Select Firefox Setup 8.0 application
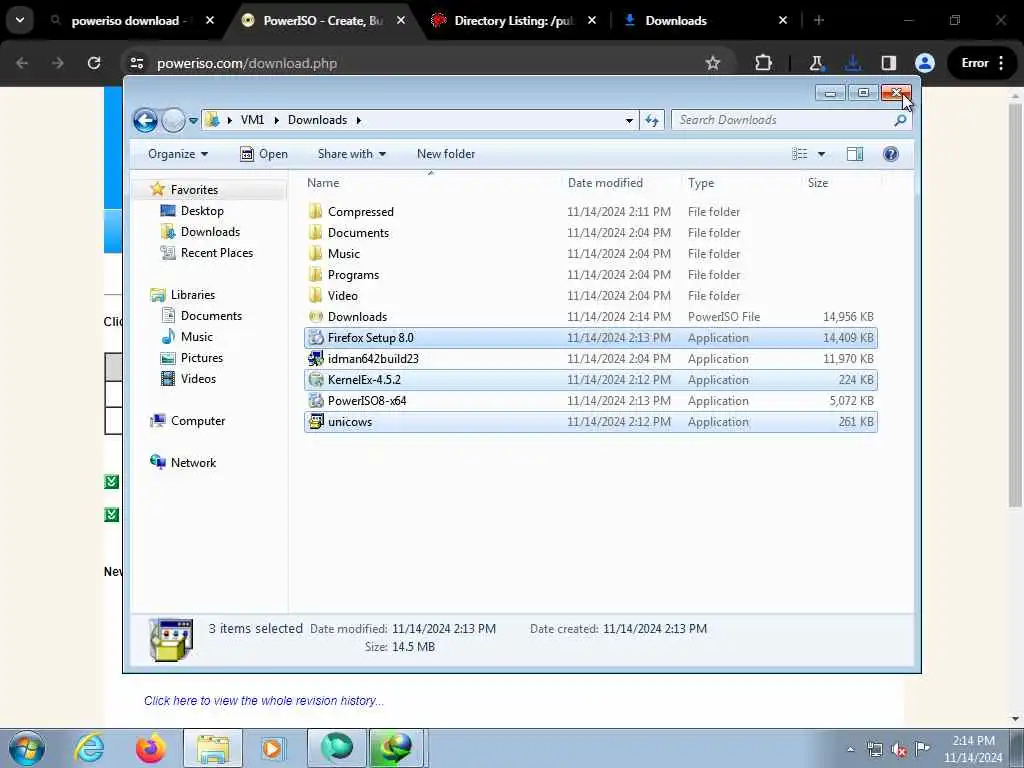The image size is (1024, 768). [591, 338]
